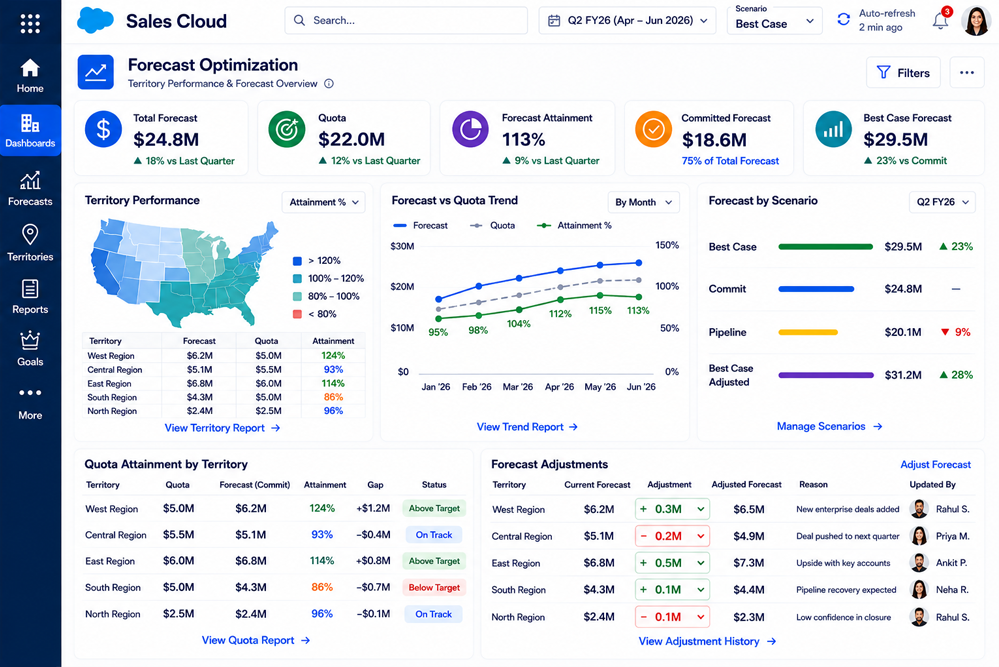Screen dimensions: 999x667
Task: Open West Region + 0.3M adjustment dropdown
Action: point(672,509)
